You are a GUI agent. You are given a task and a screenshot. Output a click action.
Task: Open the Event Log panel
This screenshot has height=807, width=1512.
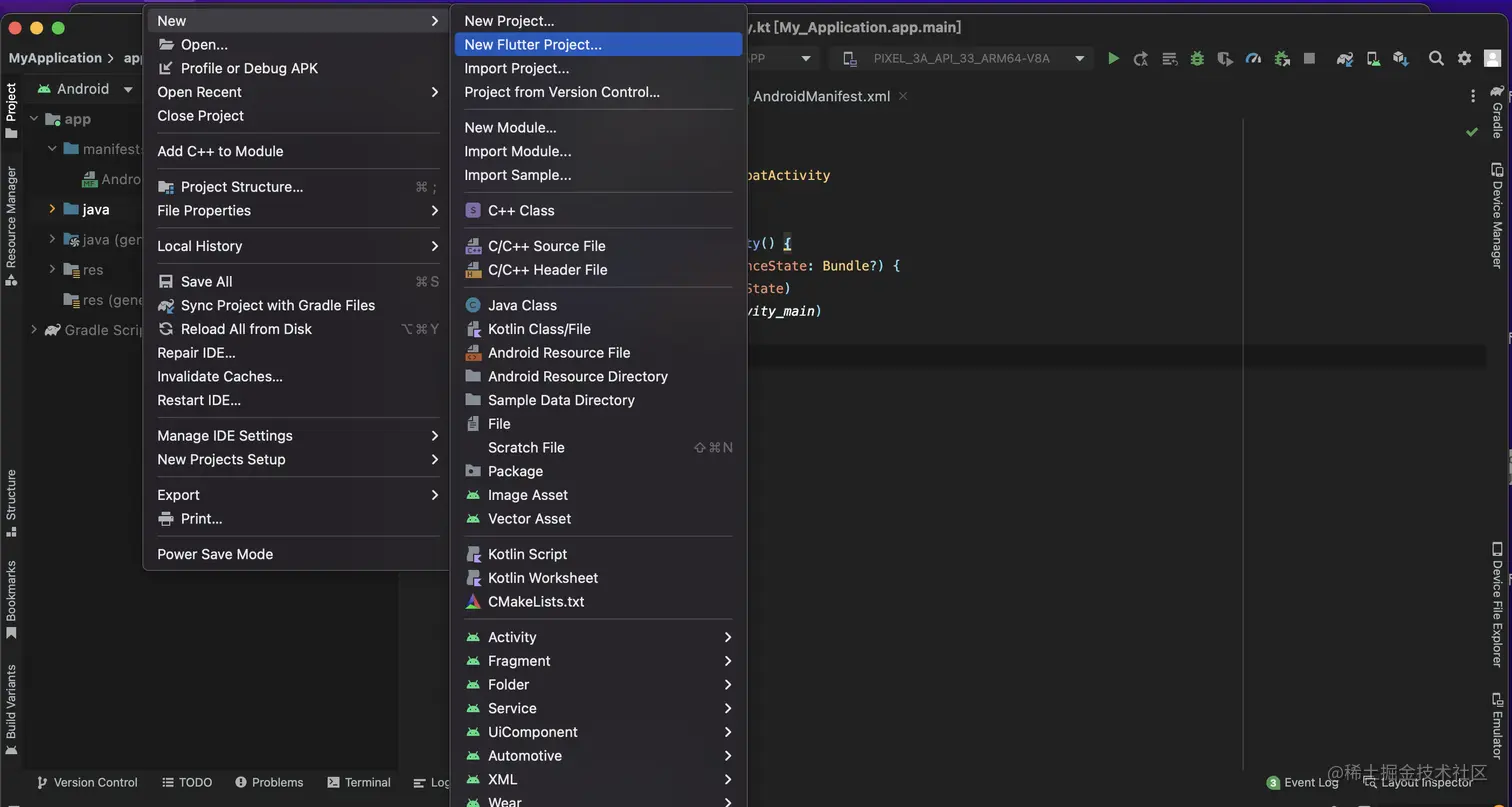tap(1302, 782)
